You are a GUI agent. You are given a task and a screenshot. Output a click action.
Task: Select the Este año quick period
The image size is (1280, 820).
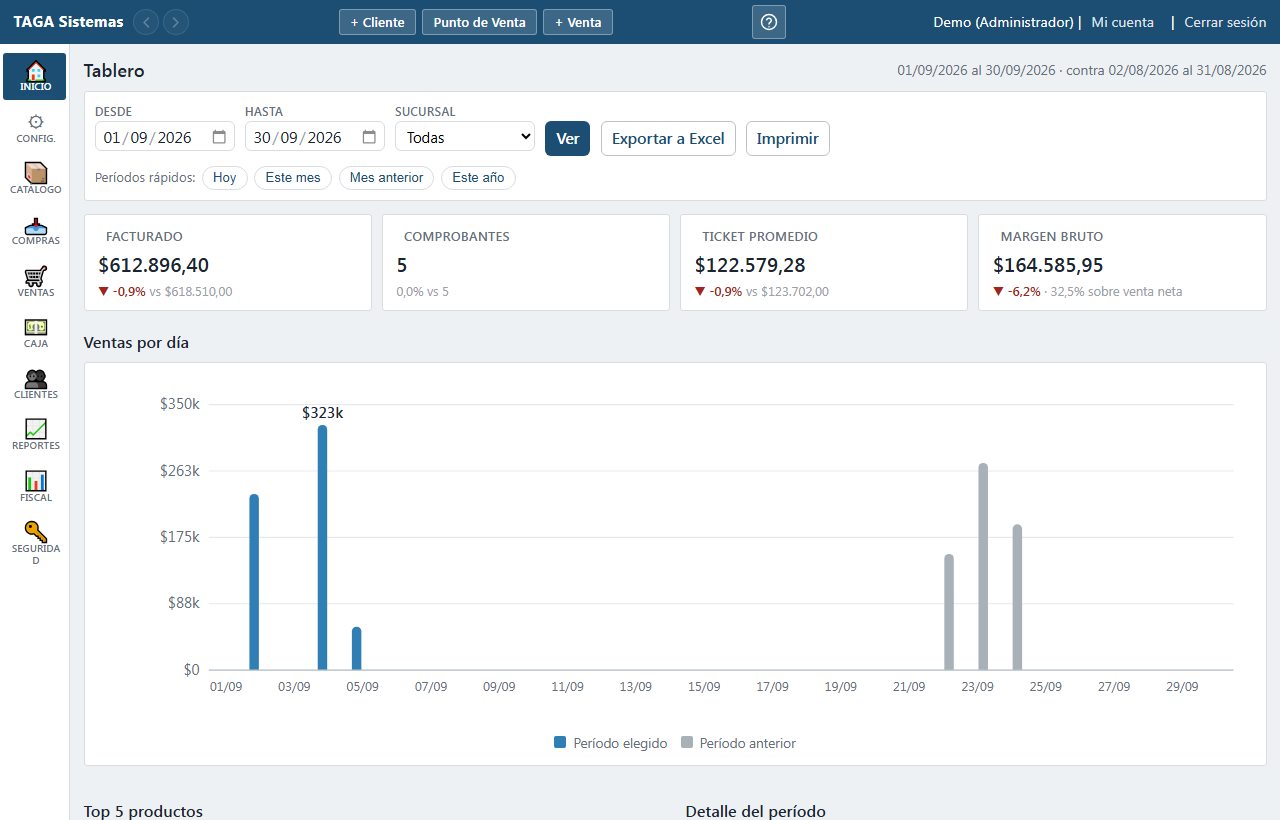coord(479,177)
